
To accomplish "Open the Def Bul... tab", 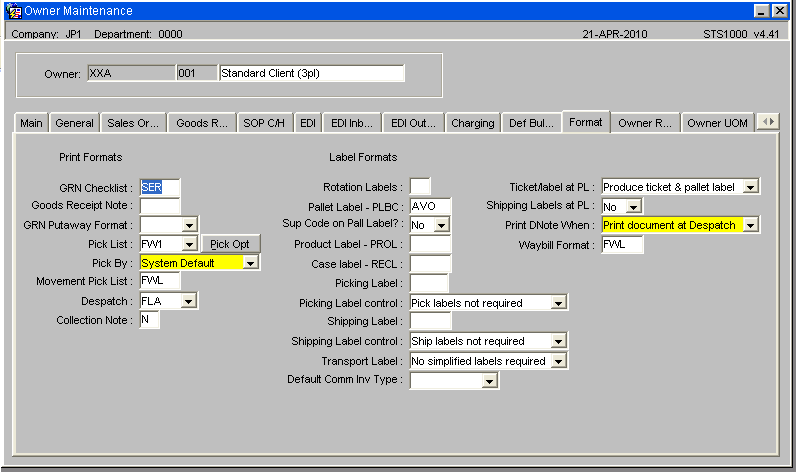I will 531,123.
